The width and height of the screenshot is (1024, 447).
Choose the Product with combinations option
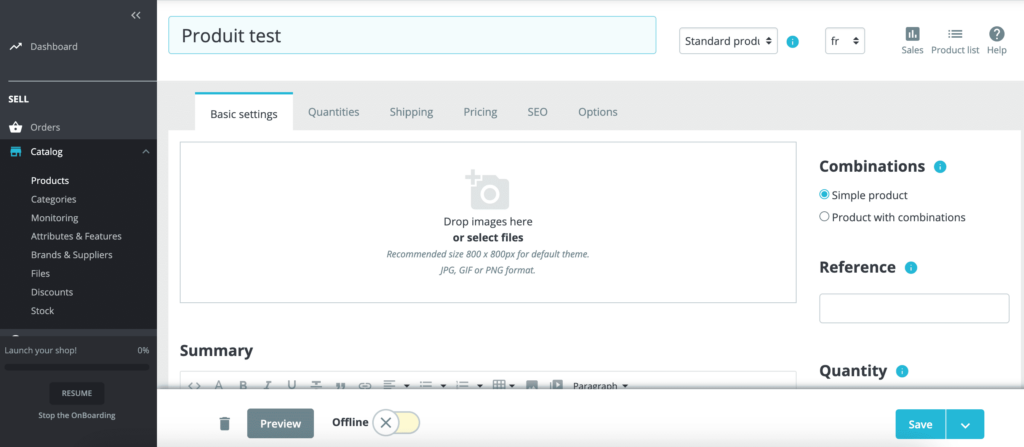pos(824,217)
